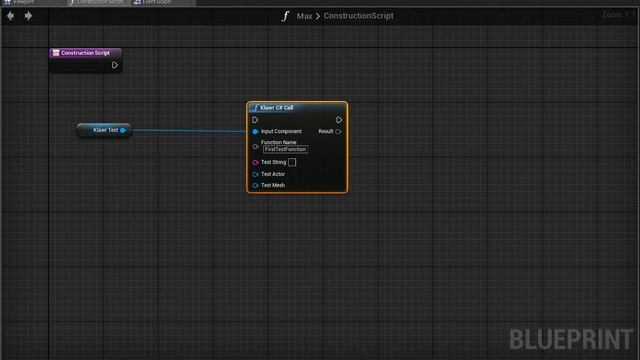640x360 pixels.
Task: Click the Klawr Test blue output pin
Action: [123, 130]
